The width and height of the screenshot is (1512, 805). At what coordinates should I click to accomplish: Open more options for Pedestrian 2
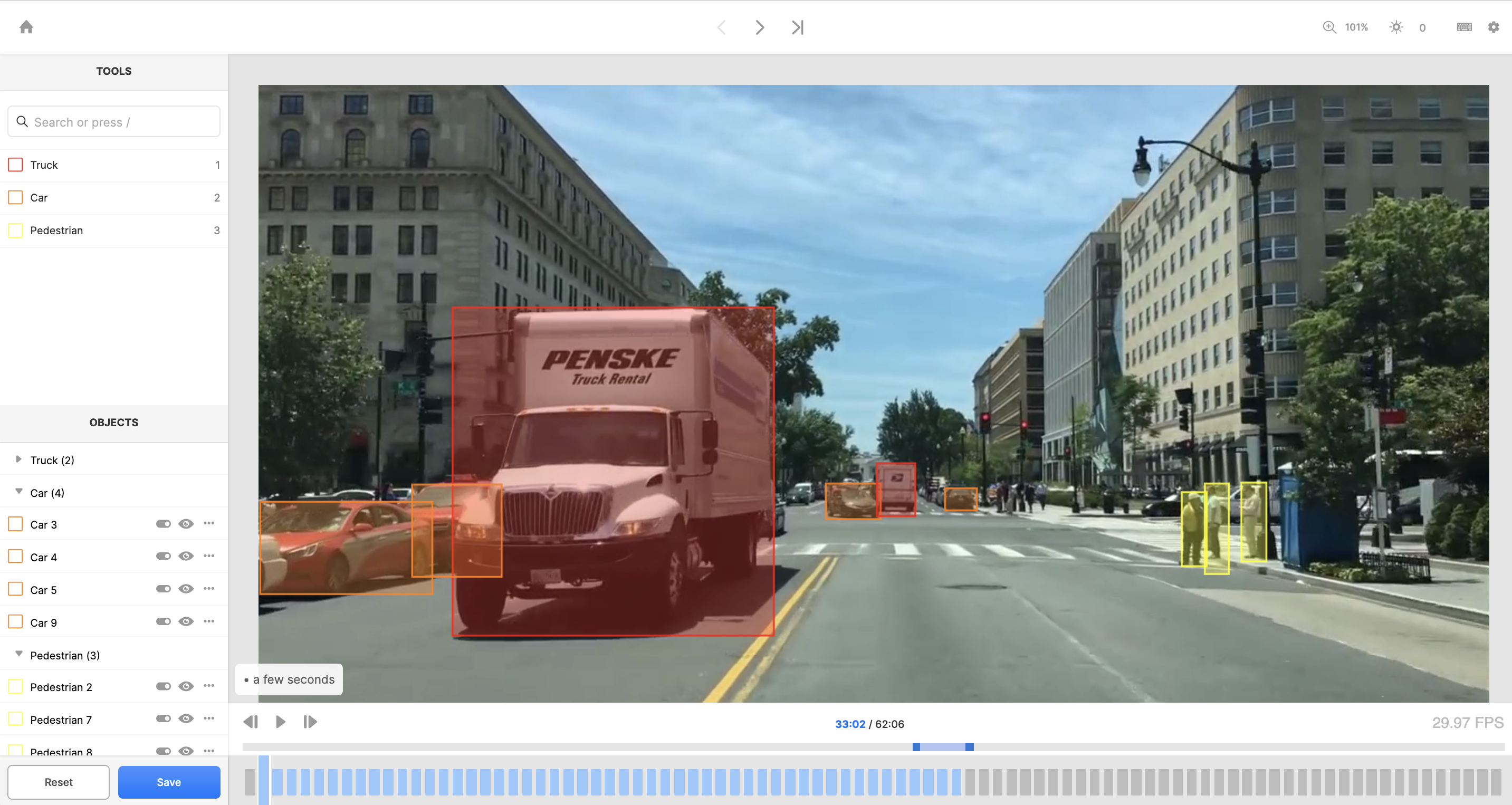pyautogui.click(x=209, y=686)
